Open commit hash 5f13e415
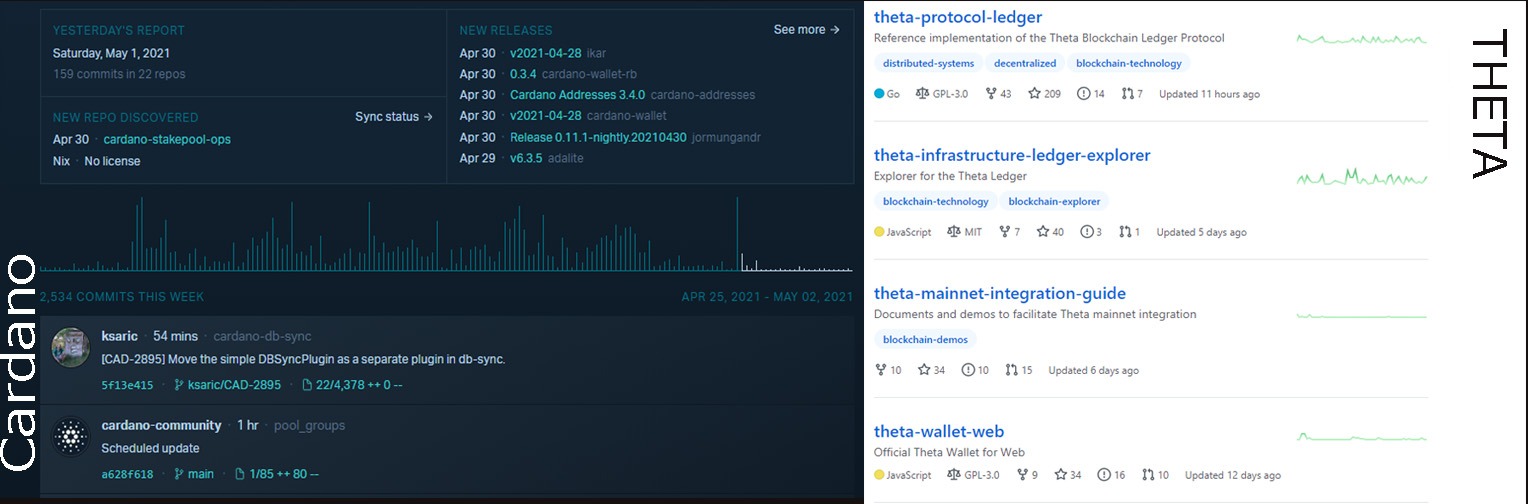Screen dimensions: 1528x504 pyautogui.click(x=127, y=385)
